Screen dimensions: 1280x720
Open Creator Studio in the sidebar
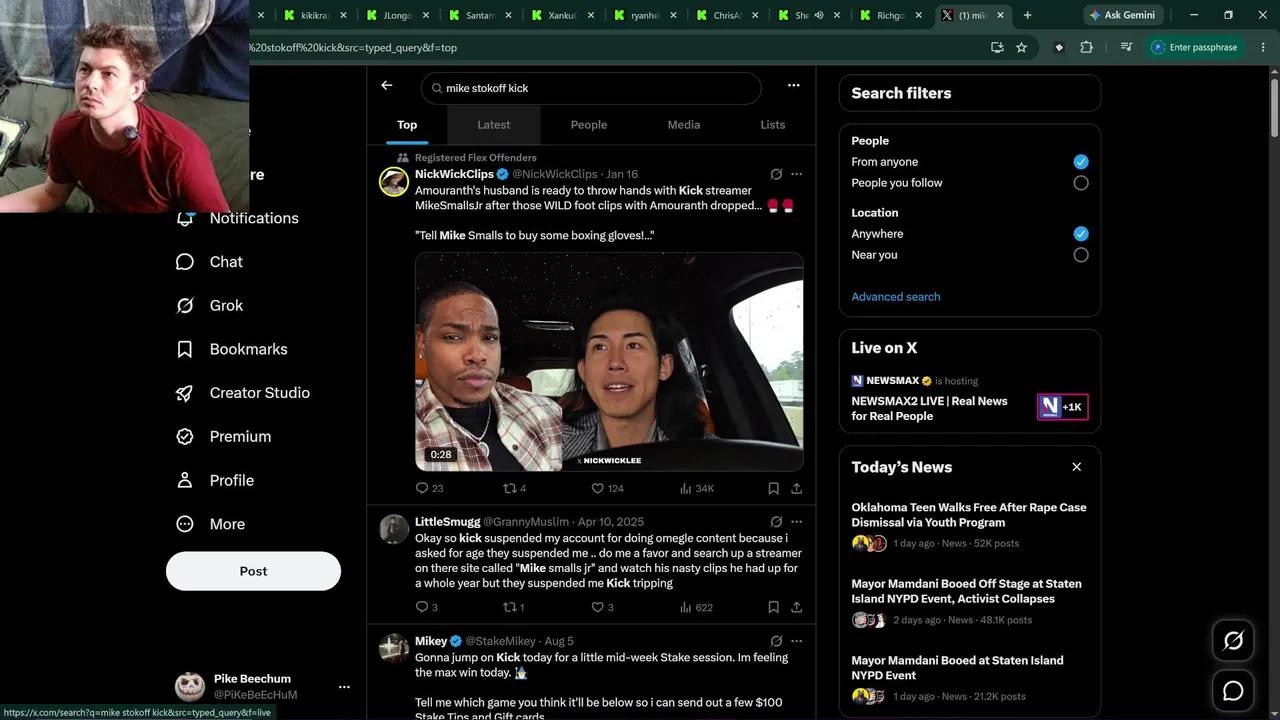tap(244, 393)
